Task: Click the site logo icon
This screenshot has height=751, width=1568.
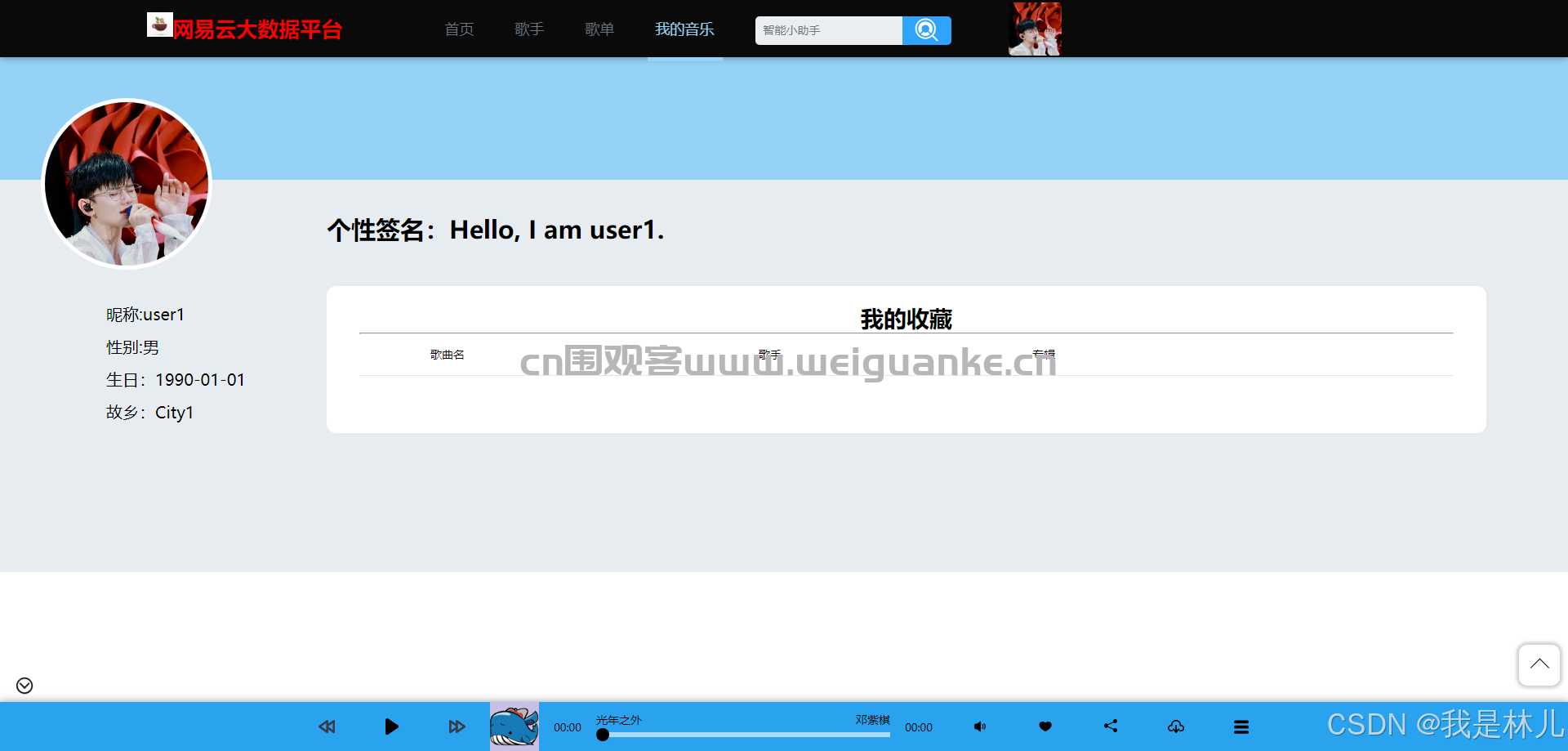Action: [160, 25]
